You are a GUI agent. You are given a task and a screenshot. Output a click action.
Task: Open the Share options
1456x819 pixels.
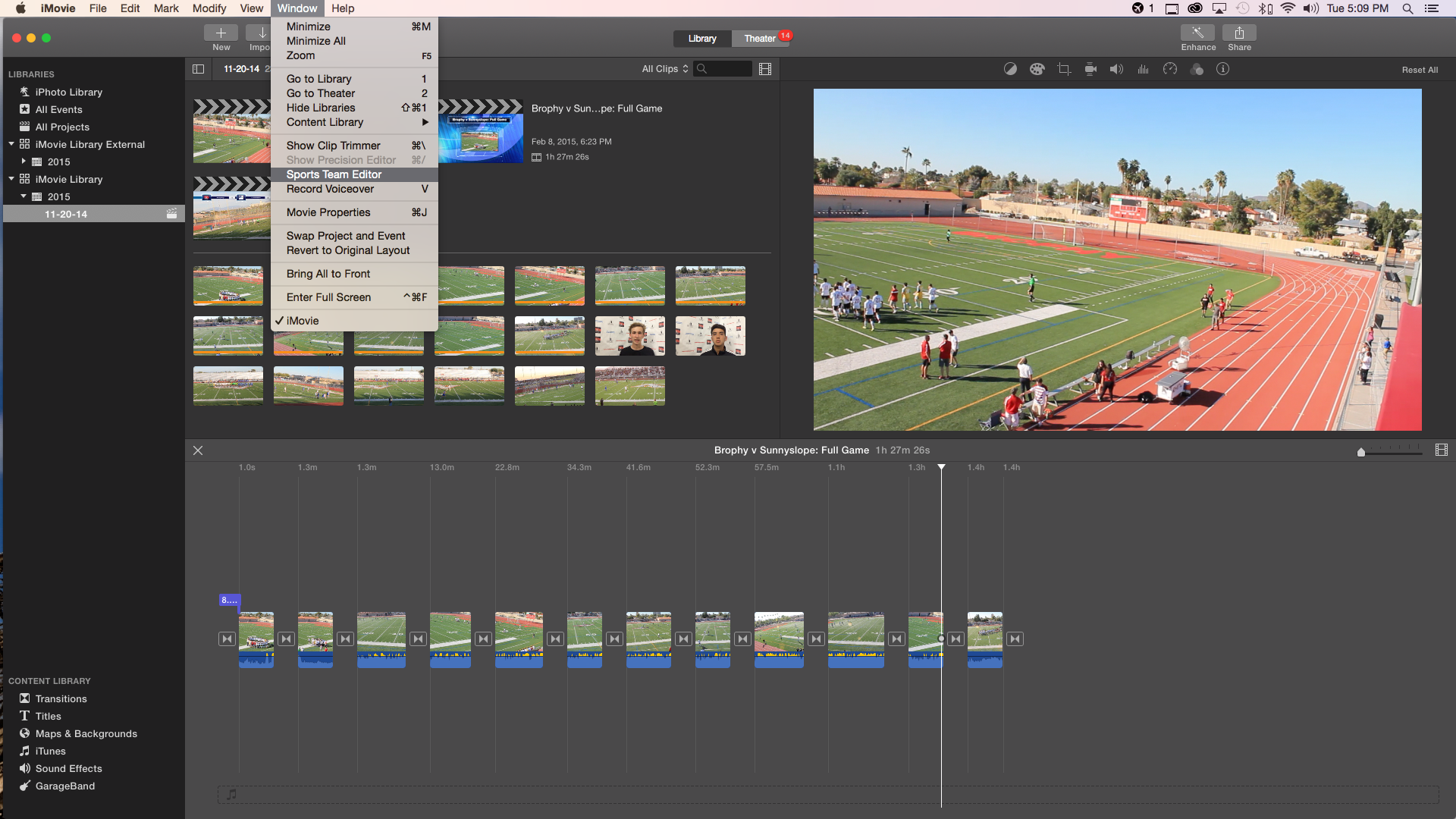click(x=1239, y=33)
